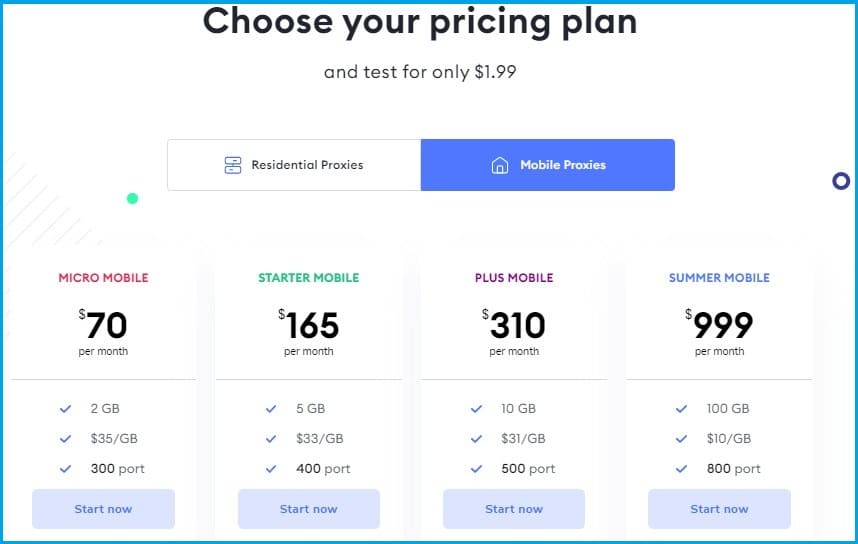Click the checkmark beside 100 GB
Screen dimensions: 858x544
click(682, 409)
